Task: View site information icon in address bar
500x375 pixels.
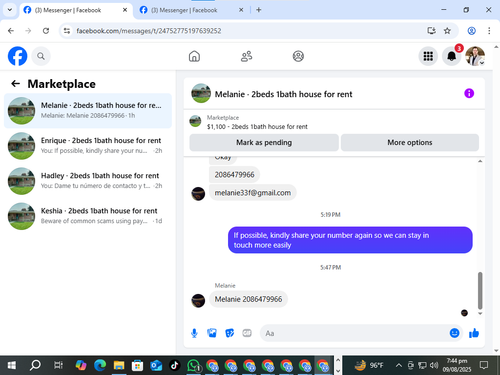Action: [67, 31]
